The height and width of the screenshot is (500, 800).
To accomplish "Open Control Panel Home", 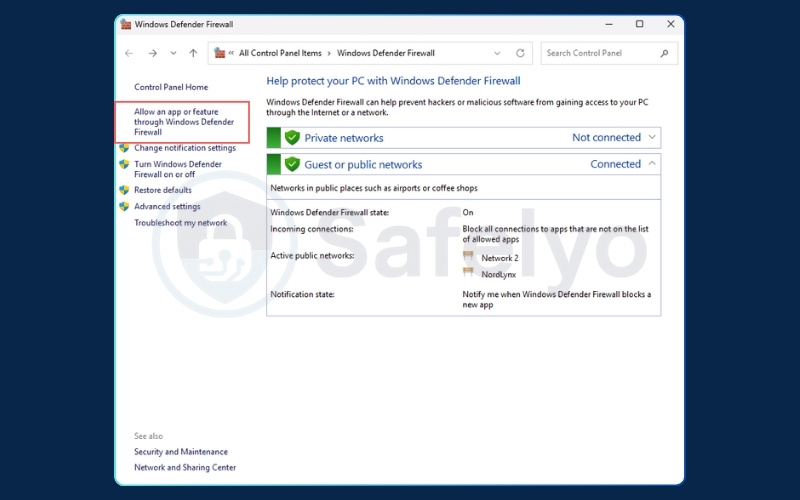I will point(171,87).
